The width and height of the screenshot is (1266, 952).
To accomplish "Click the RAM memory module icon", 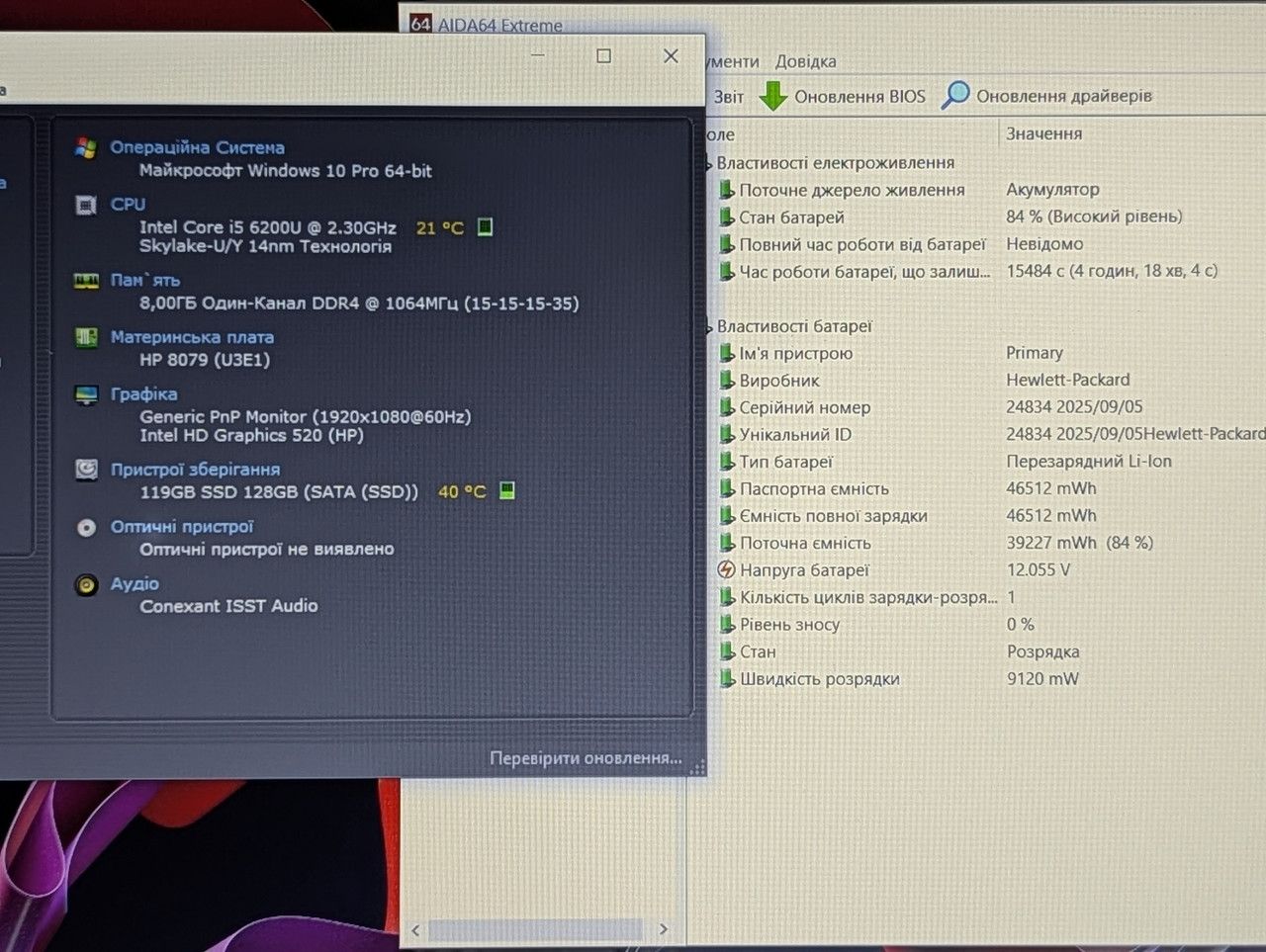I will pyautogui.click(x=86, y=281).
